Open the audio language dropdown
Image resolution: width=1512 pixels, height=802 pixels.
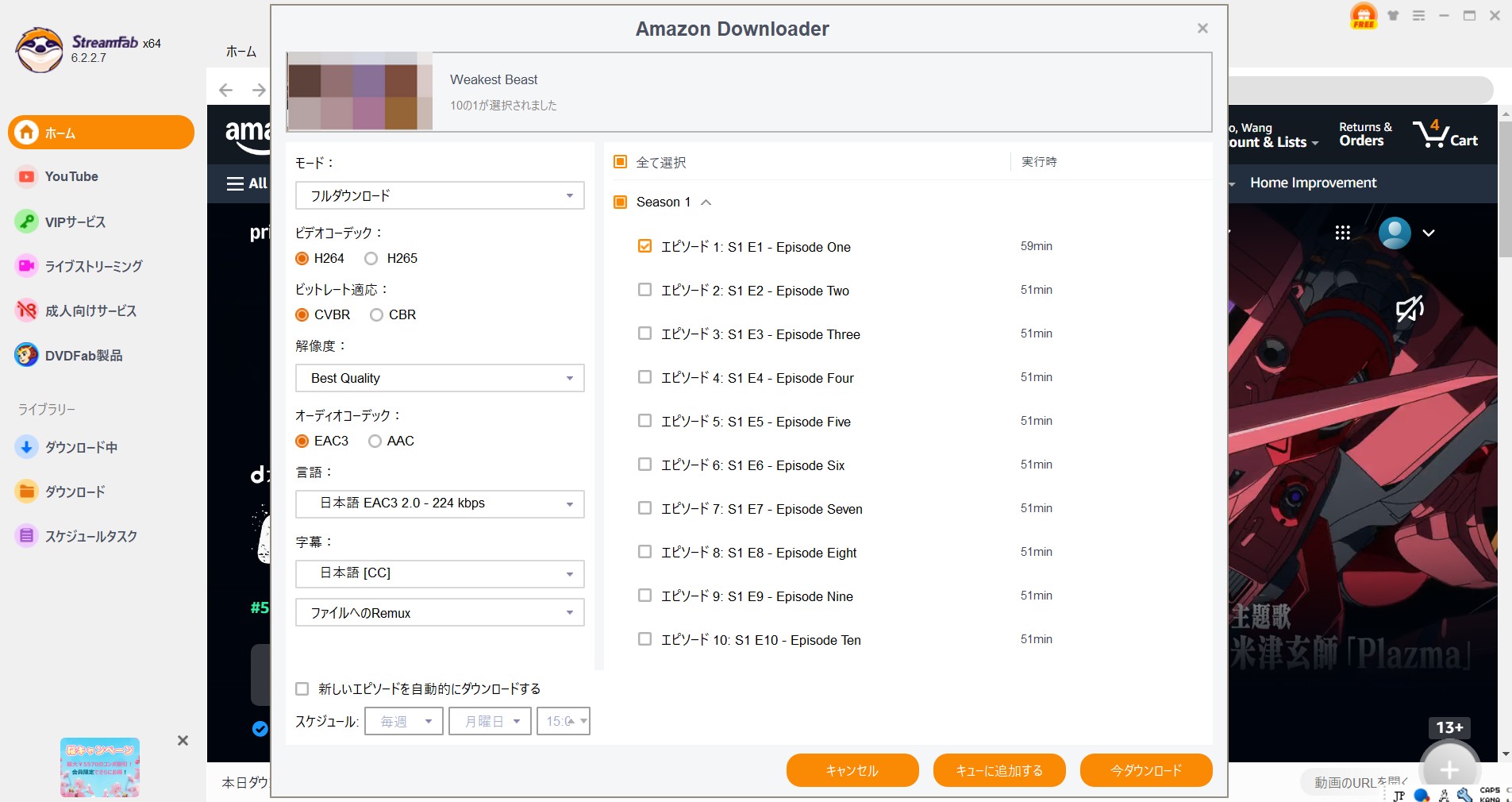pos(440,503)
